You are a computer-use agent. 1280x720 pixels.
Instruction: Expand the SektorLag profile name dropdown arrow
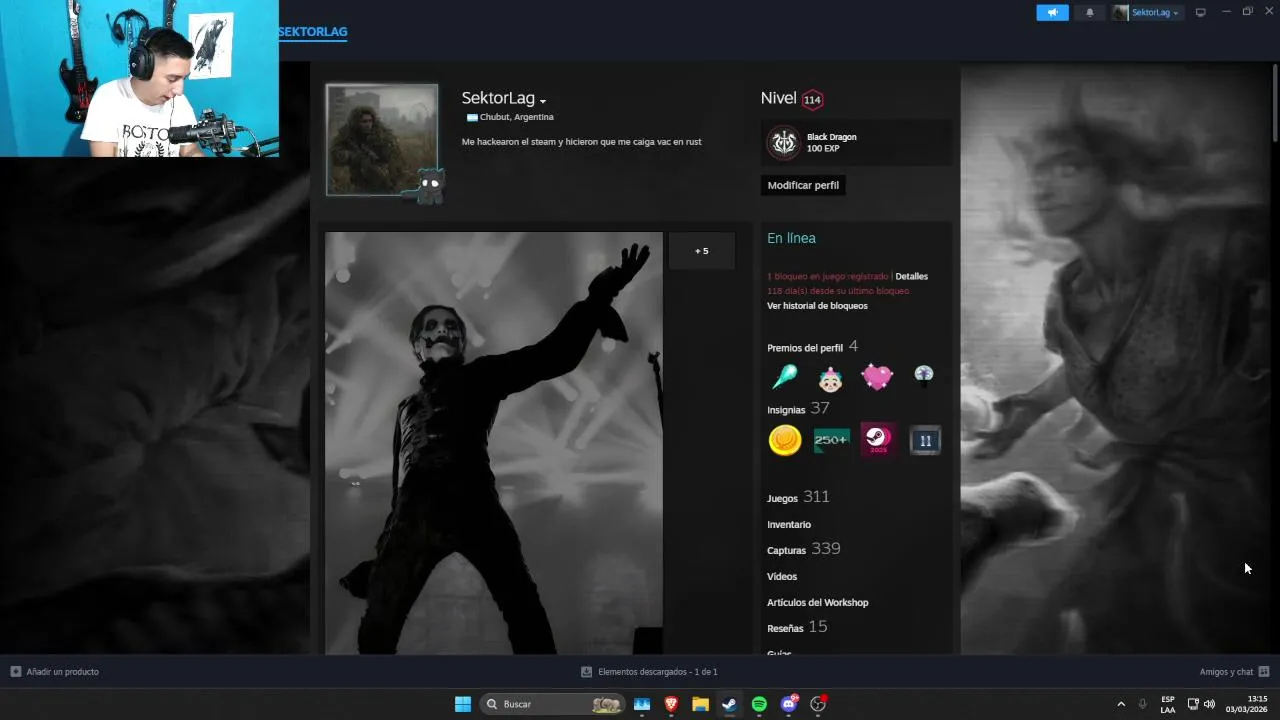point(543,101)
